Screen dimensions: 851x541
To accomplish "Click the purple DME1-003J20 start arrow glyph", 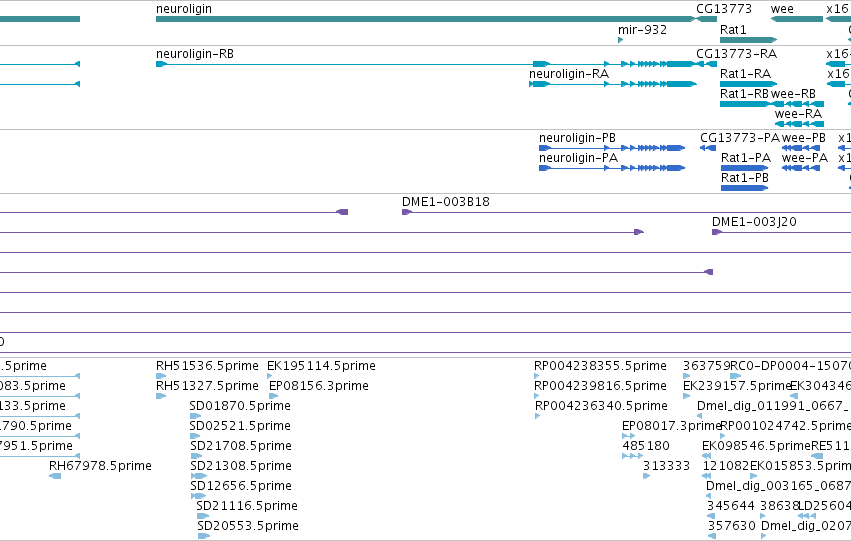I will (x=716, y=232).
